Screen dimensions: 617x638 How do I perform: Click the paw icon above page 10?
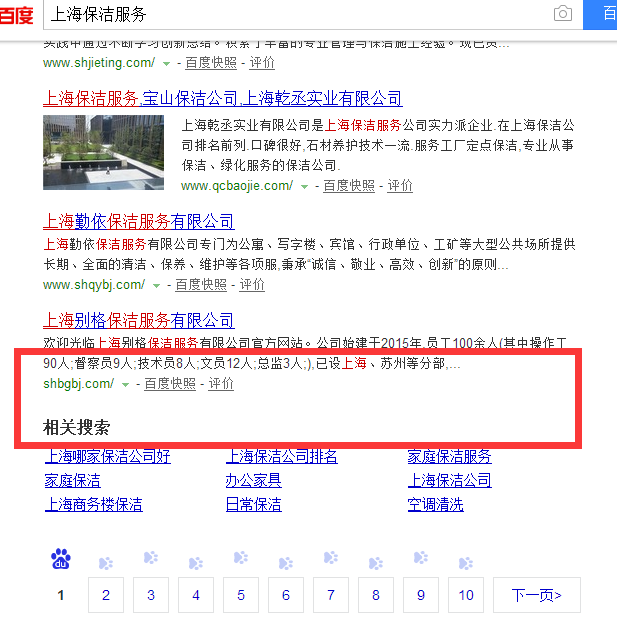coord(466,559)
